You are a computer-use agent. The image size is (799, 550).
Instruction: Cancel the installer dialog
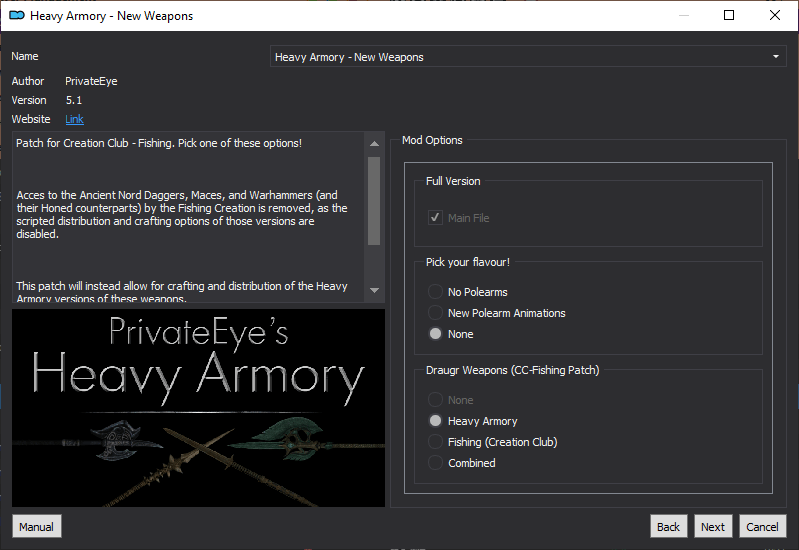pos(762,527)
